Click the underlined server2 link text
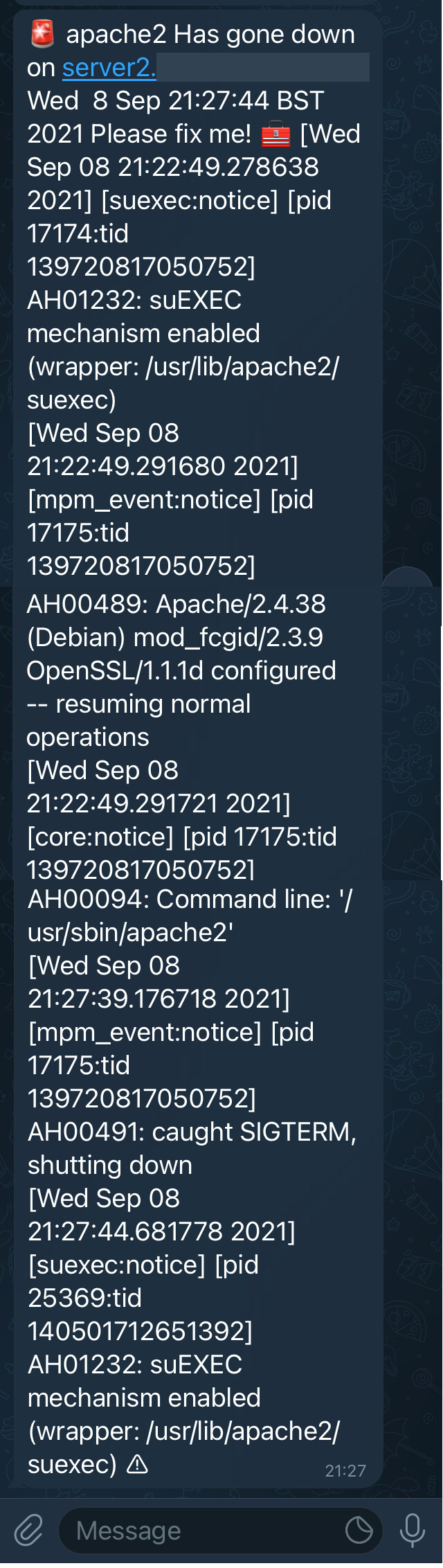 (x=109, y=67)
